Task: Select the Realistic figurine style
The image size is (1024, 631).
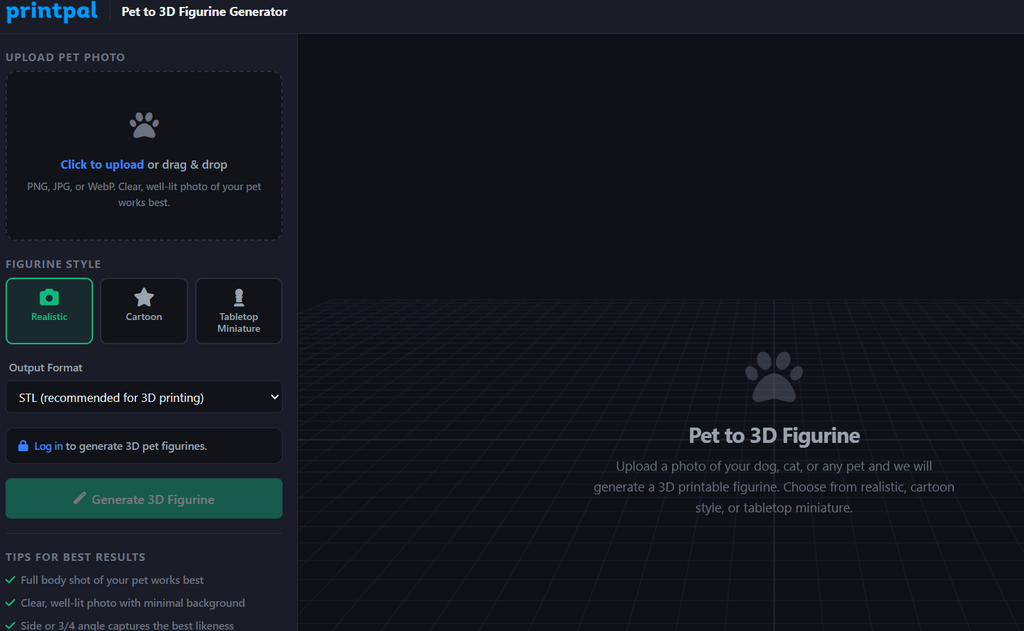Action: (49, 311)
